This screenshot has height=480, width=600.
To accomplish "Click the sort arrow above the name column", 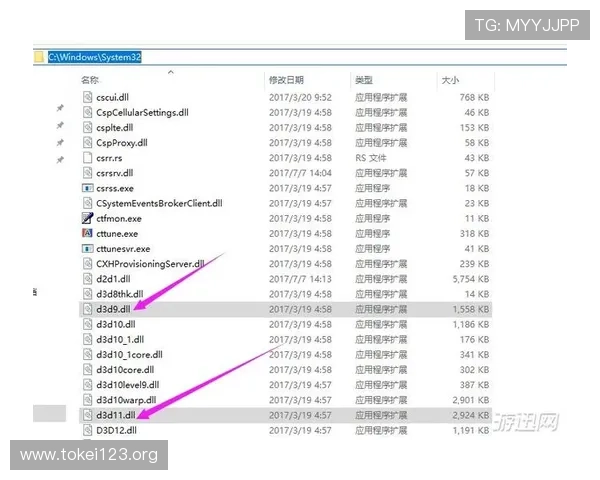I will click(x=171, y=72).
